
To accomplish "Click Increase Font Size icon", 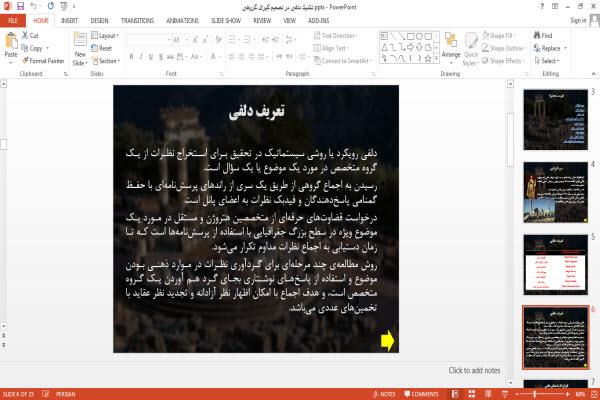I will (x=196, y=39).
